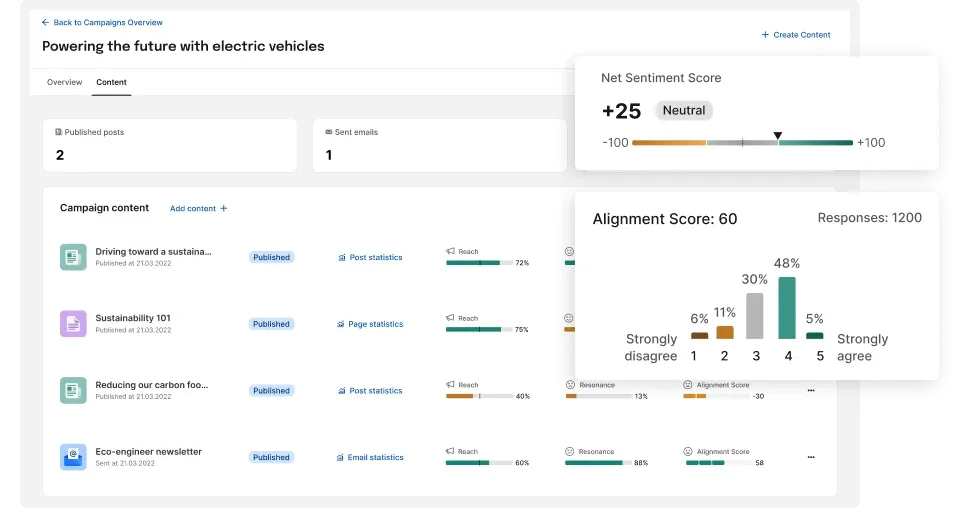The width and height of the screenshot is (956, 528).
Task: Click the Net Sentiment Score scale marker
Action: pos(777,135)
